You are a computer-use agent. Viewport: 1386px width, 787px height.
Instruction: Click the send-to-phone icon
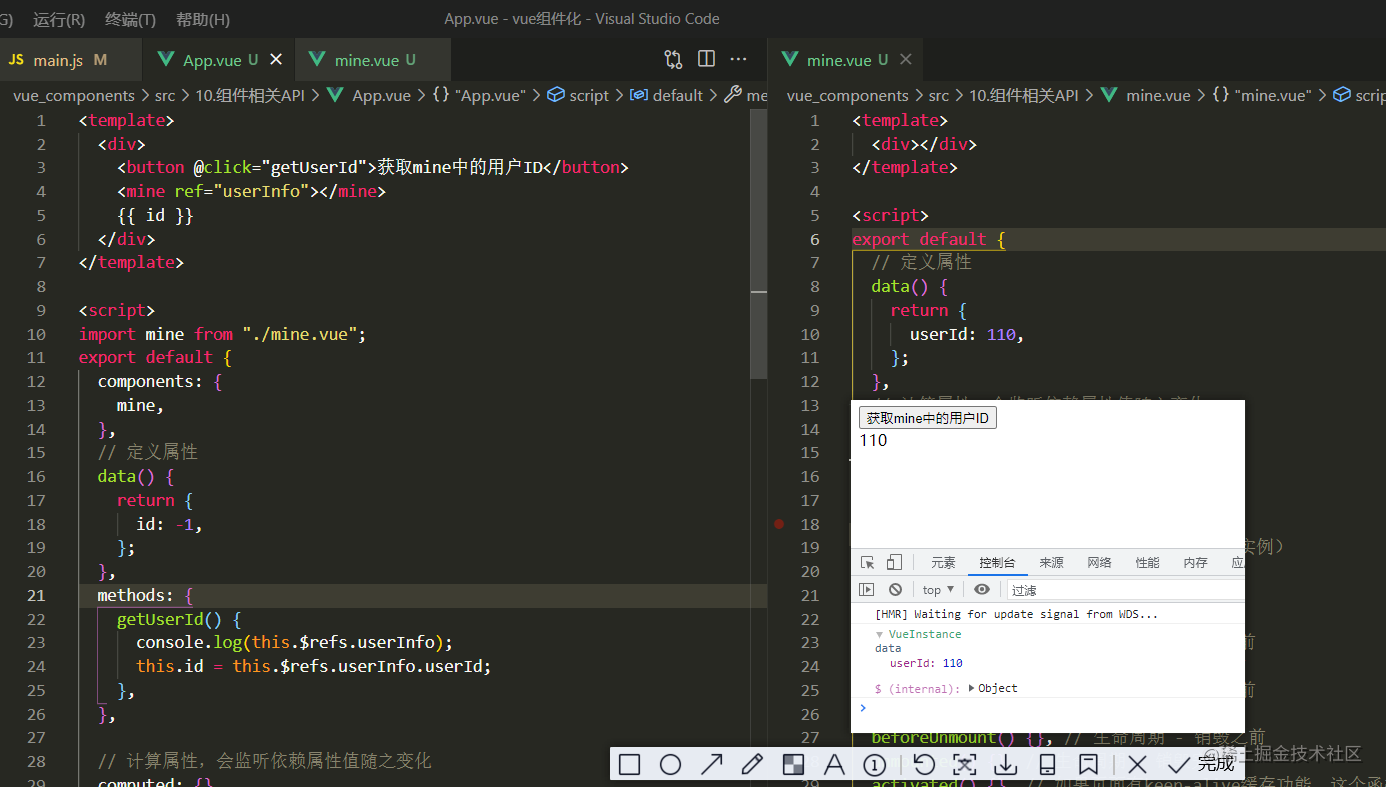point(1047,765)
